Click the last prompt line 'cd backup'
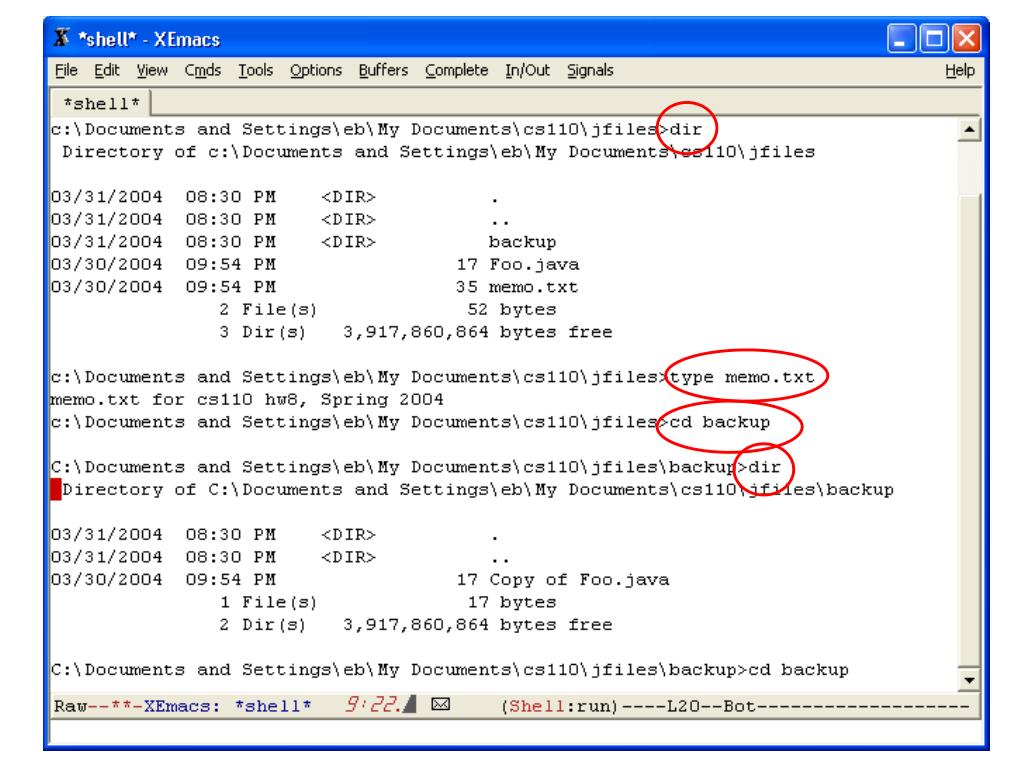 click(x=799, y=670)
